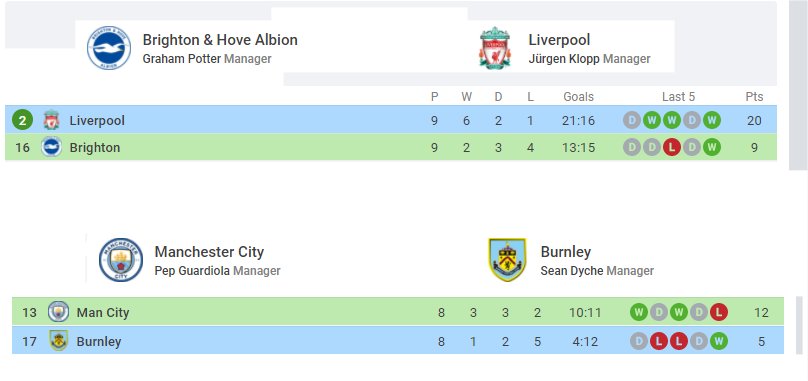Click small Burnley logo in table row

[x=58, y=341]
